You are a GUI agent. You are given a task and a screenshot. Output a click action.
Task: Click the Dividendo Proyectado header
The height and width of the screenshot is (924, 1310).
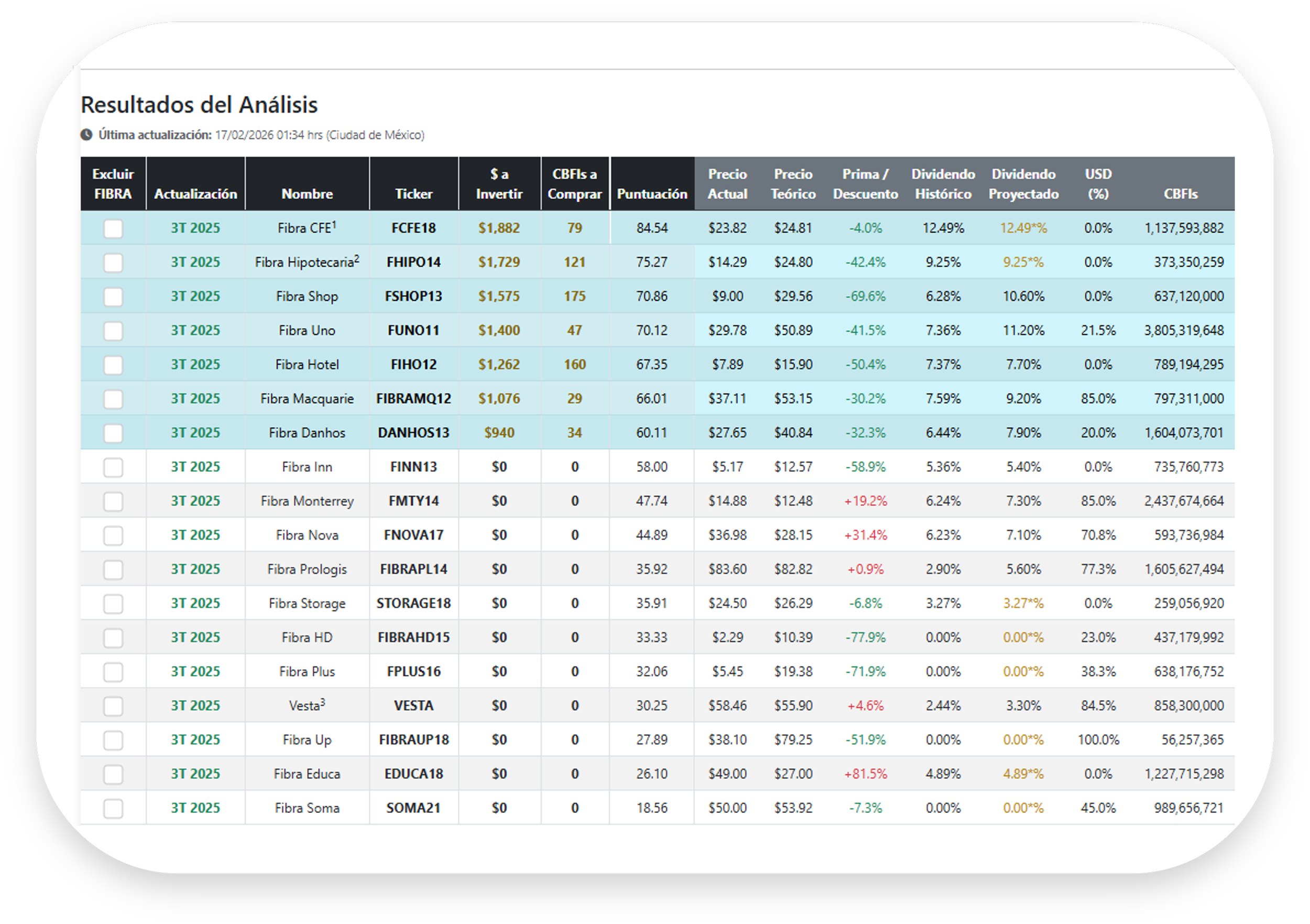point(1023,184)
